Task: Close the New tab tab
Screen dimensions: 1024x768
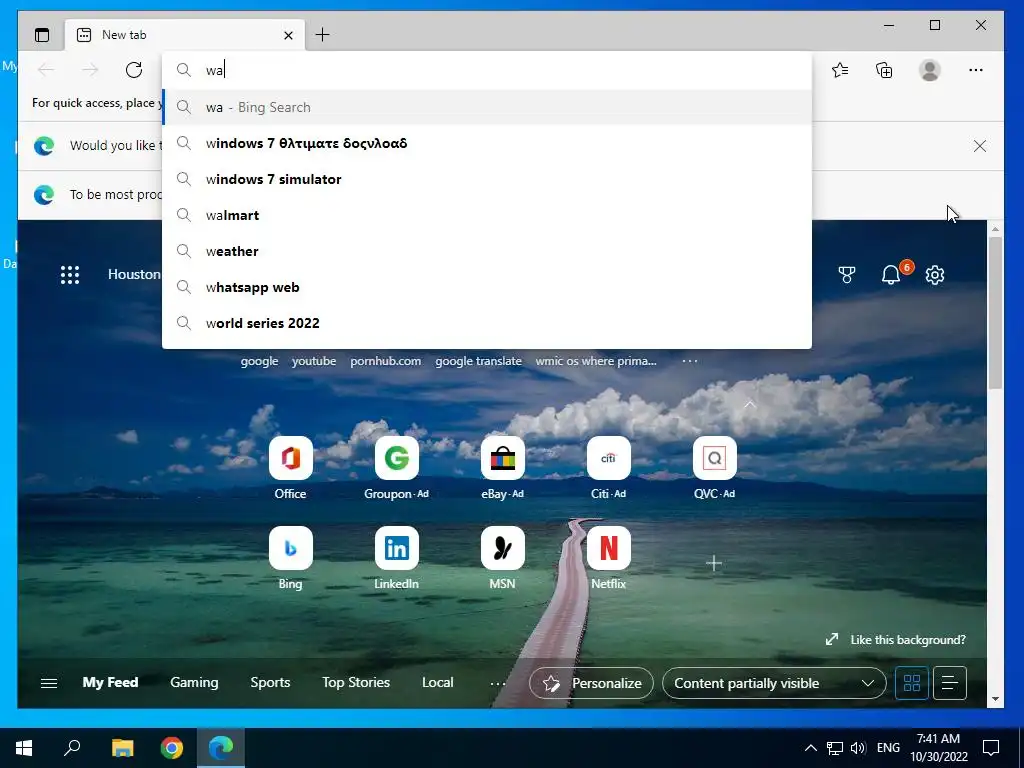Action: pyautogui.click(x=288, y=35)
